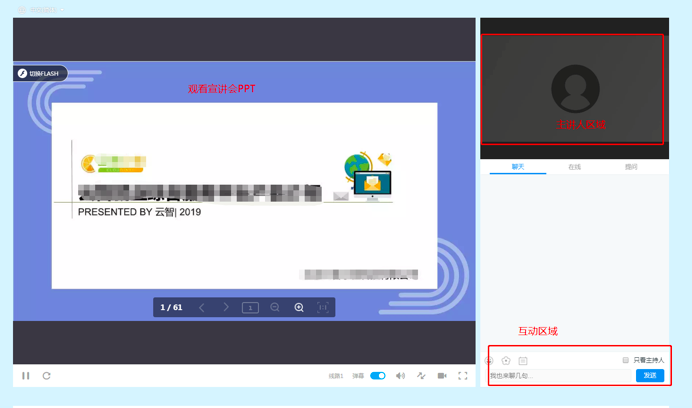This screenshot has height=408, width=692.
Task: Click the slide page number box
Action: [250, 308]
